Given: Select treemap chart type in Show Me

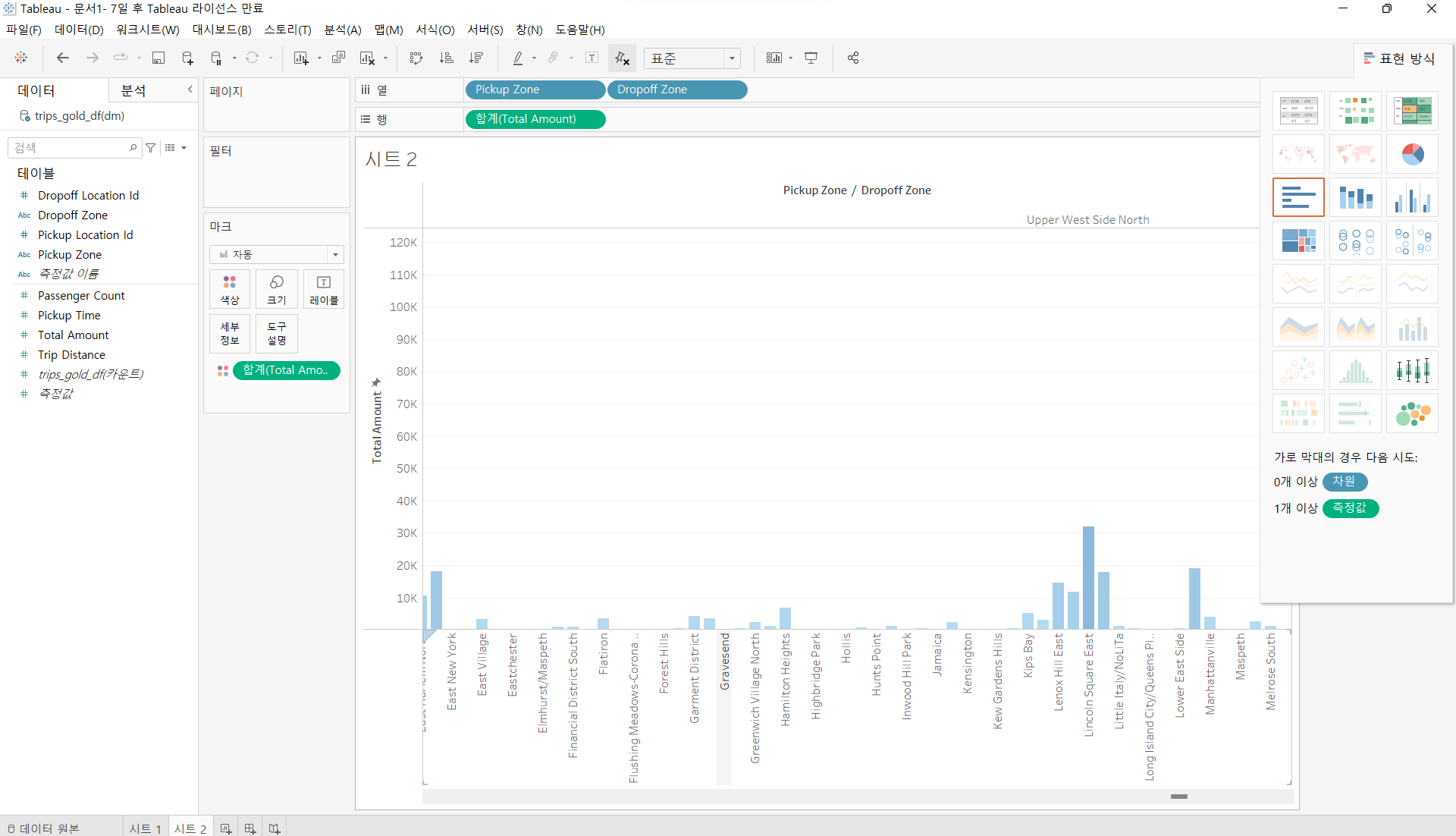Looking at the screenshot, I should pyautogui.click(x=1298, y=241).
